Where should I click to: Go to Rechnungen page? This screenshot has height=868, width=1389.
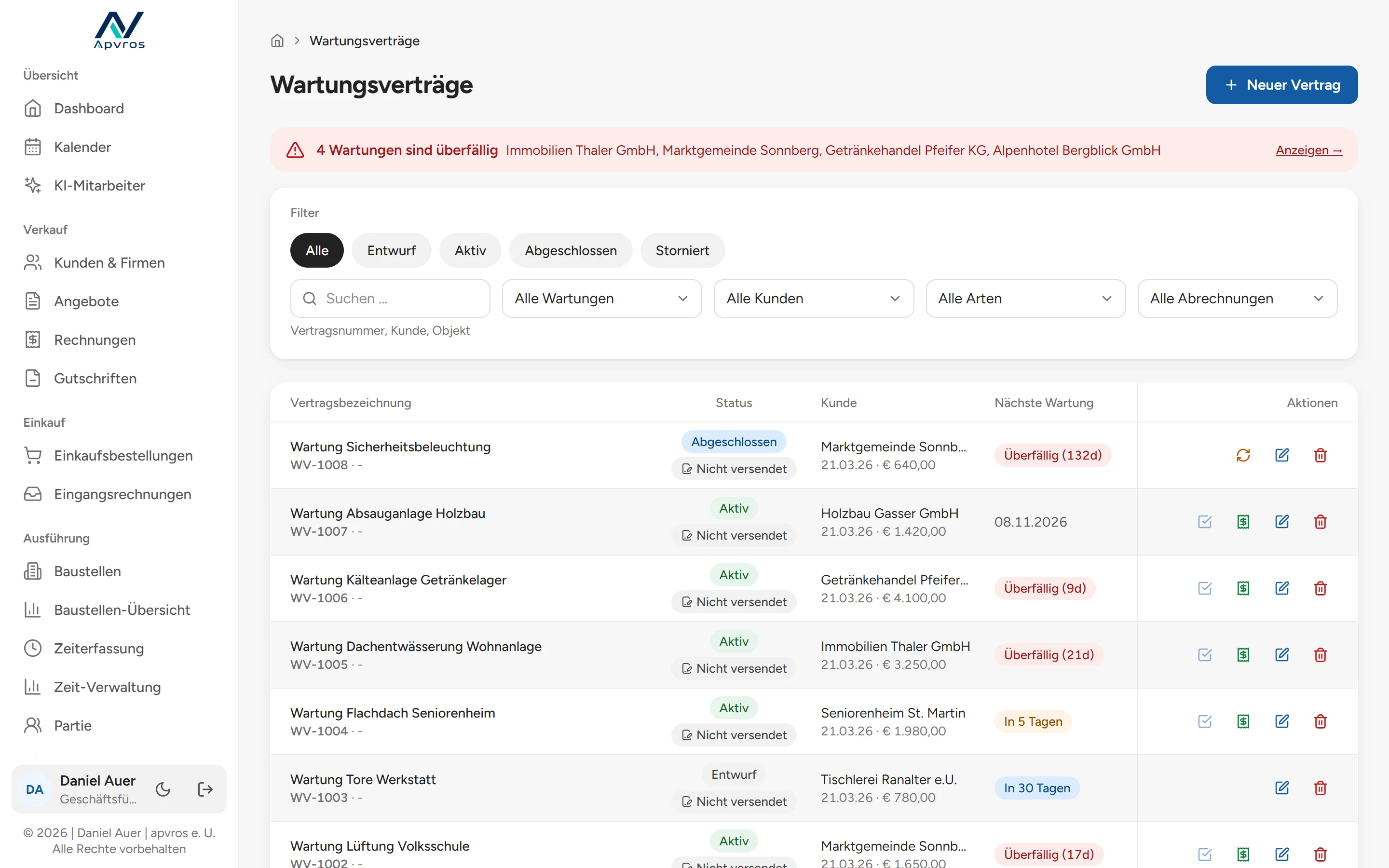[120, 340]
